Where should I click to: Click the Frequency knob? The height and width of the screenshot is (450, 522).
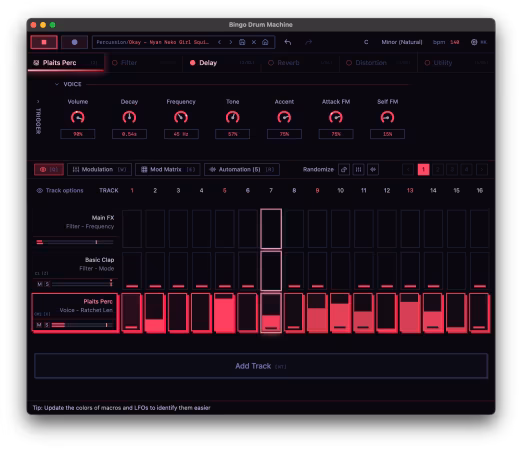click(181, 117)
